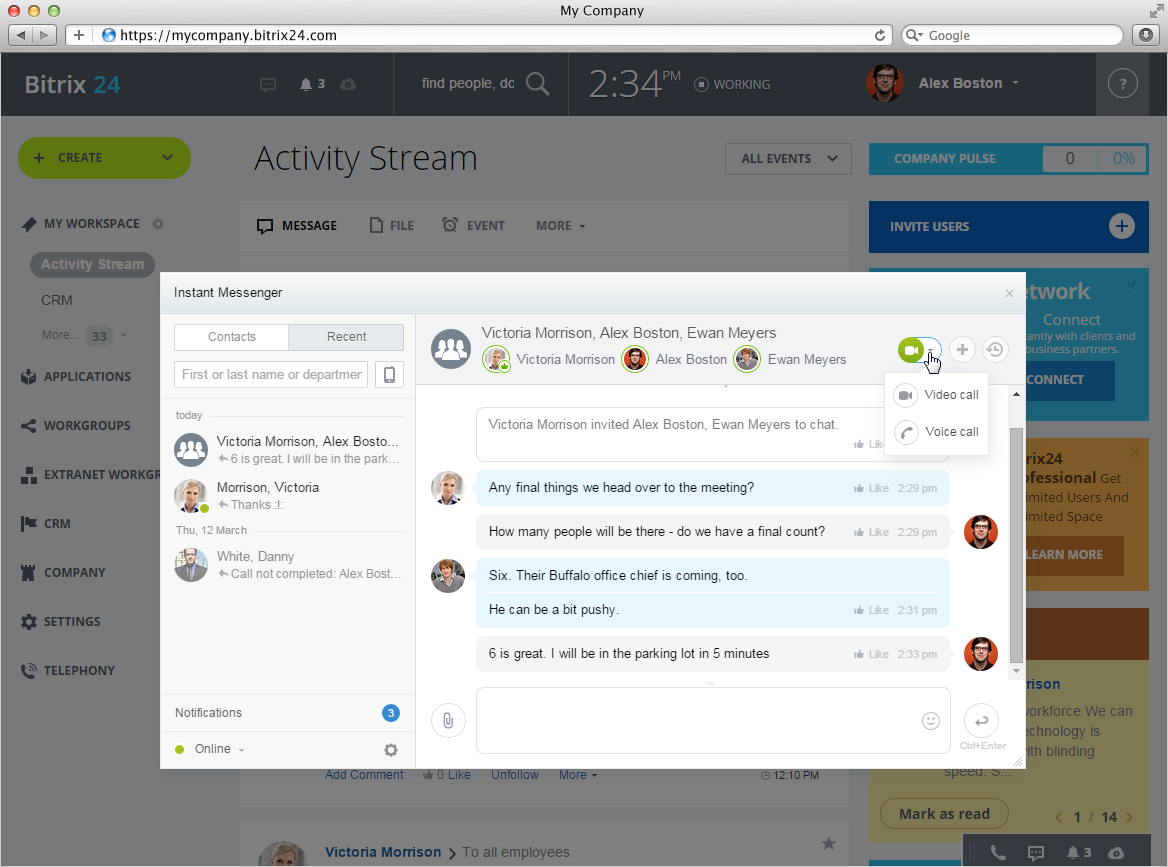Go to next page arrow beside 1 / 14
The width and height of the screenshot is (1168, 867).
pyautogui.click(x=1129, y=817)
